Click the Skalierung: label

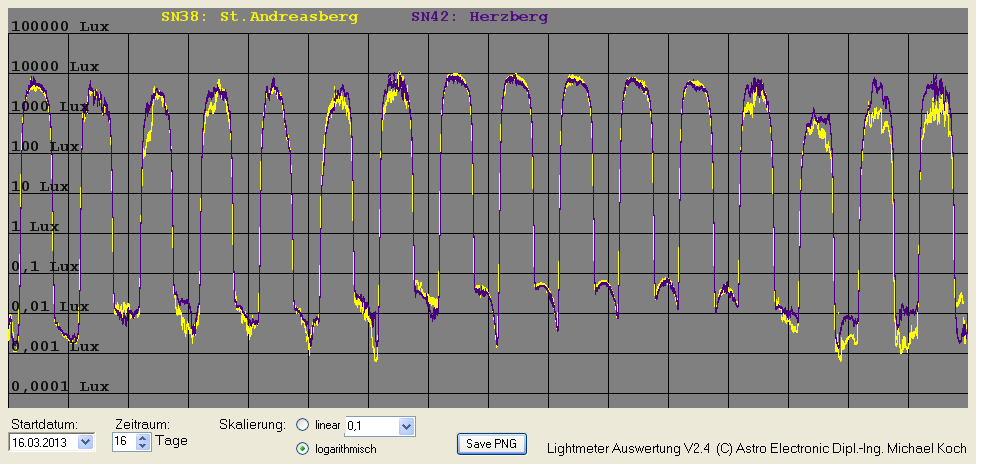pos(253,424)
